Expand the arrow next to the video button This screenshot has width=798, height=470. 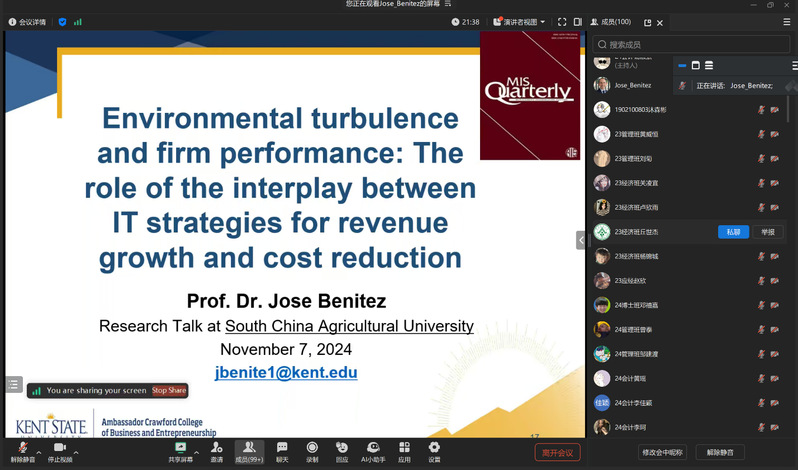pyautogui.click(x=76, y=452)
